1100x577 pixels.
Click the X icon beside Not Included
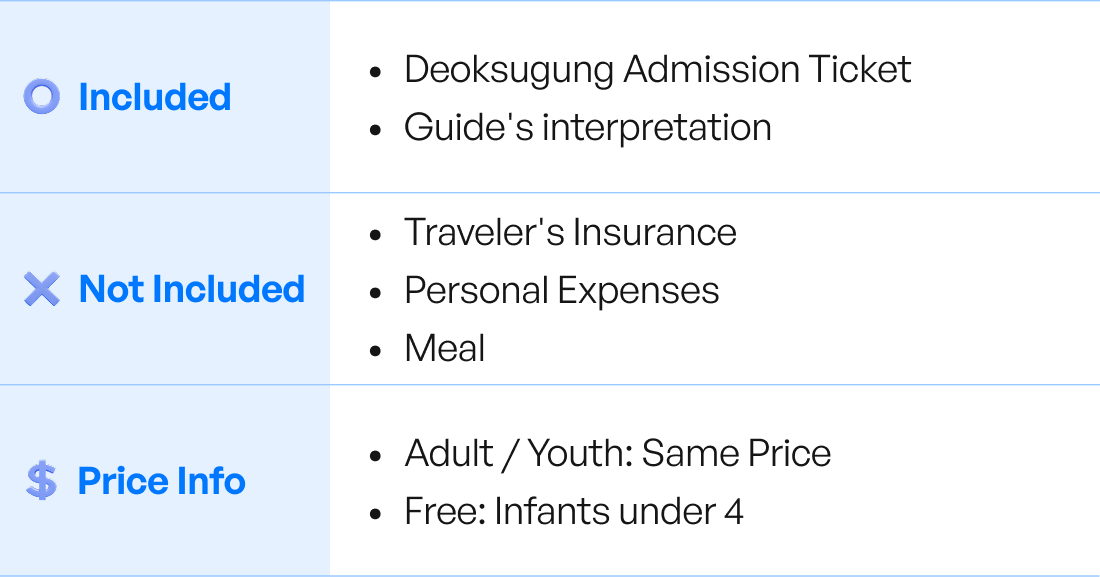click(x=41, y=289)
